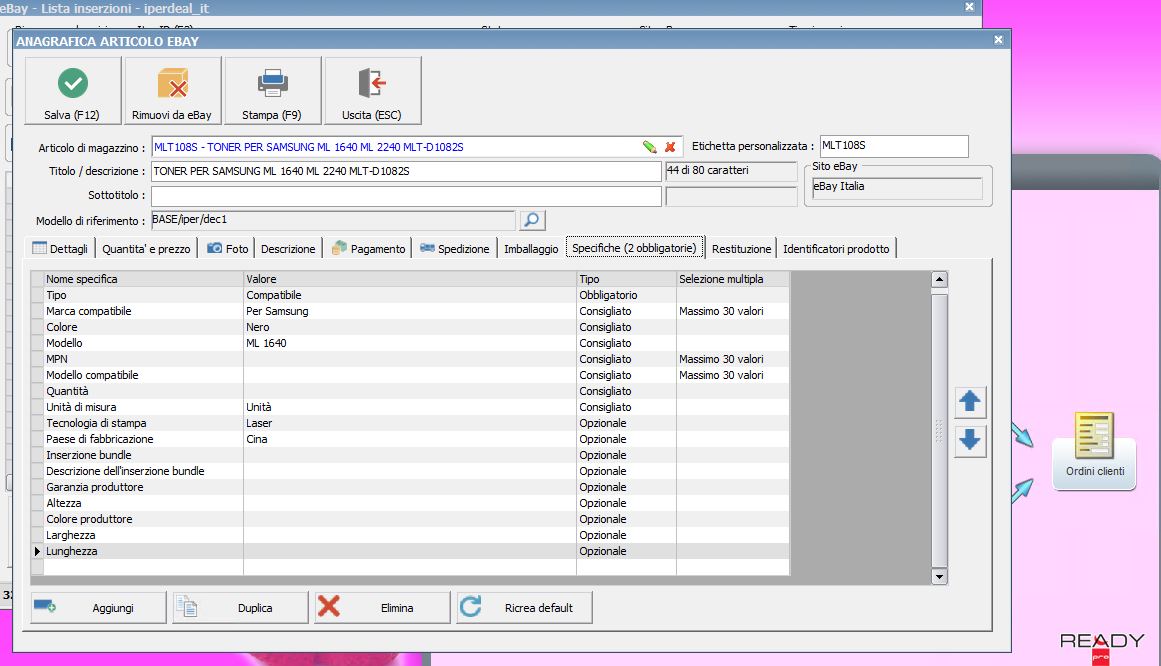Image resolution: width=1161 pixels, height=666 pixels.
Task: Open the Dettagli tab
Action: pos(61,248)
